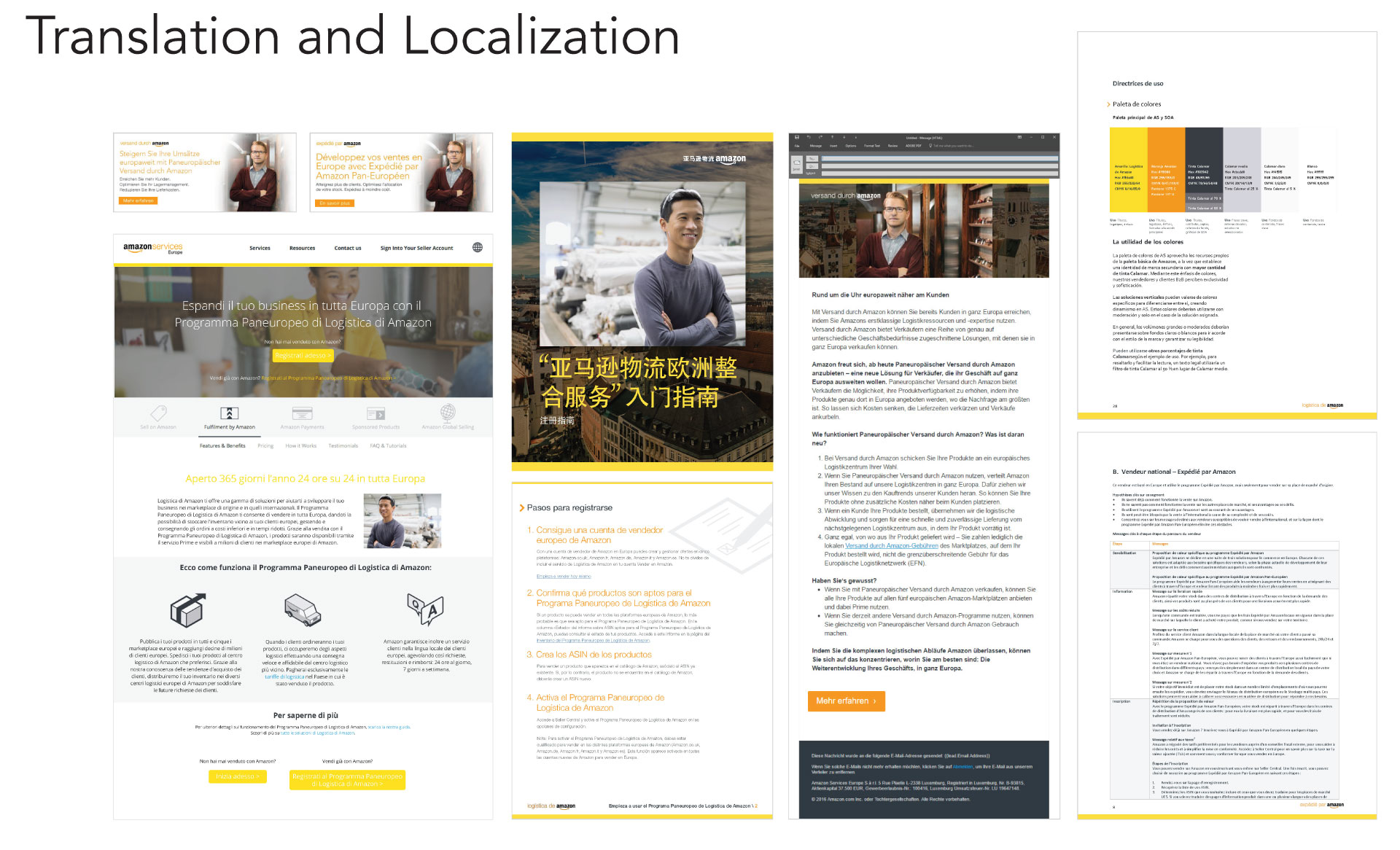Click Mehr erfahren button on German banner
This screenshot has width=1400, height=850.
pos(139,200)
